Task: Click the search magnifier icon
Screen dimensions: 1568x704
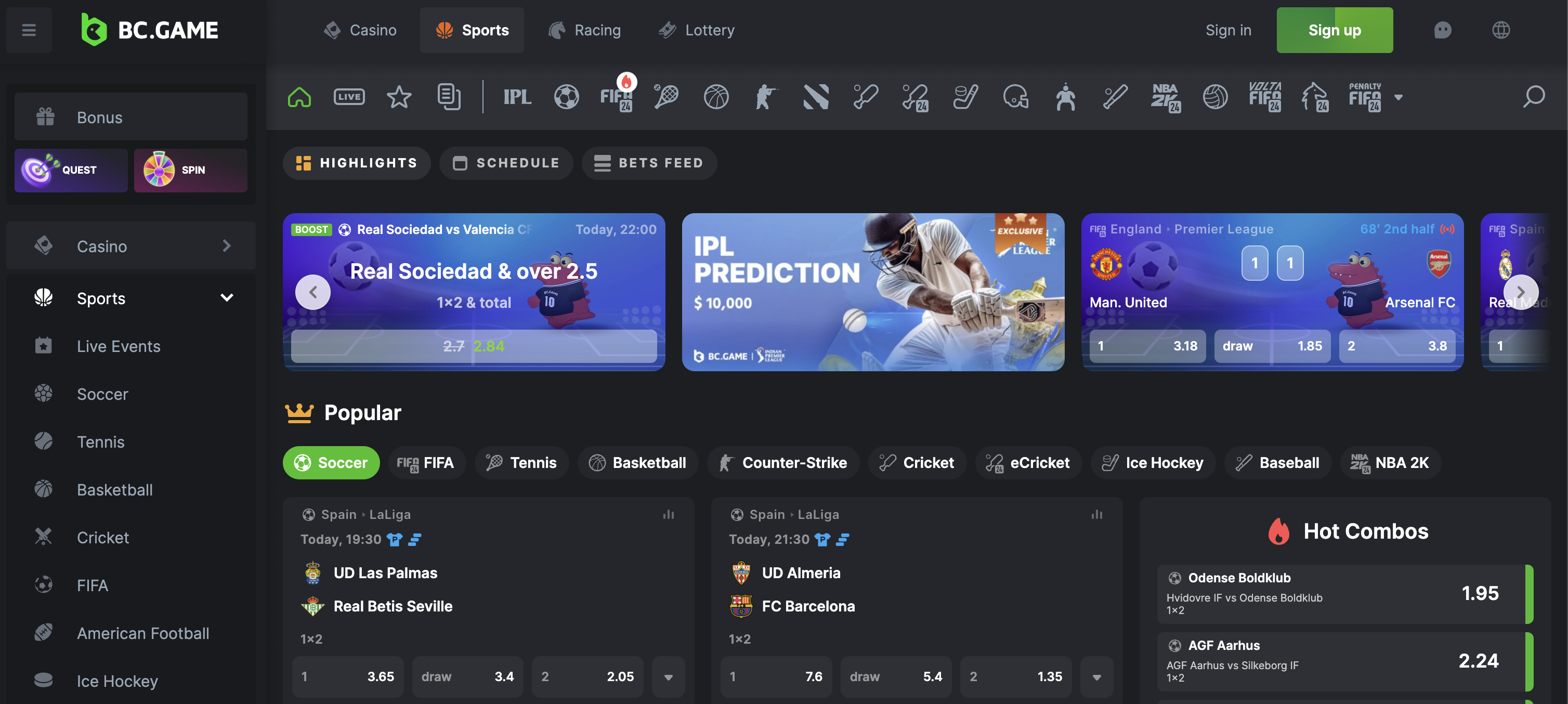Action: [1533, 96]
